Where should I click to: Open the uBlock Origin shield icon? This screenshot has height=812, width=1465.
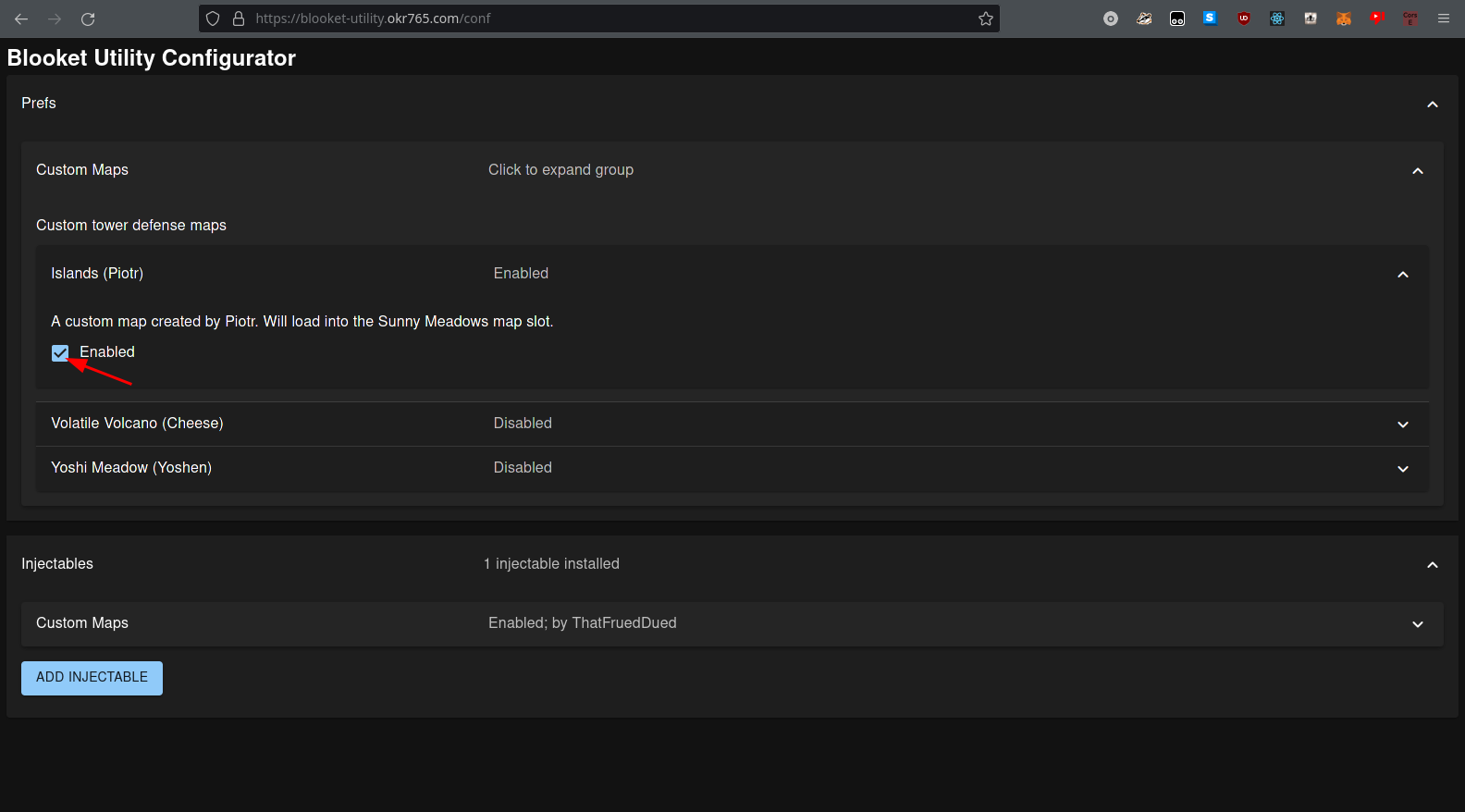coord(1244,18)
